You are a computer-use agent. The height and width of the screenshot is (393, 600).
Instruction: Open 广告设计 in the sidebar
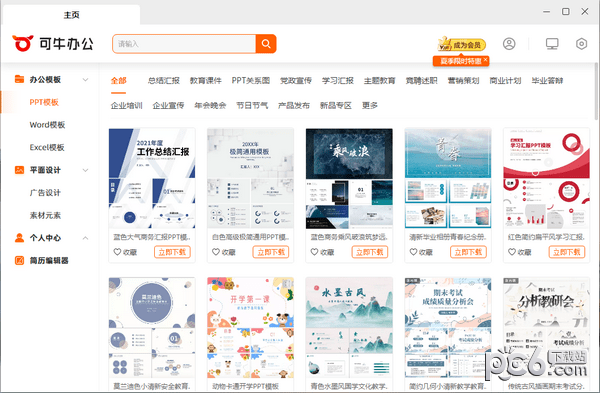pos(45,192)
